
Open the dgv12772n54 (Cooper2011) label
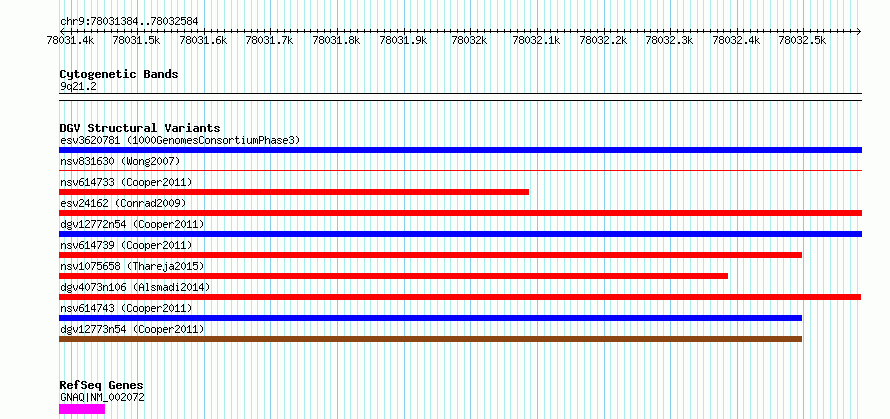pyautogui.click(x=132, y=224)
